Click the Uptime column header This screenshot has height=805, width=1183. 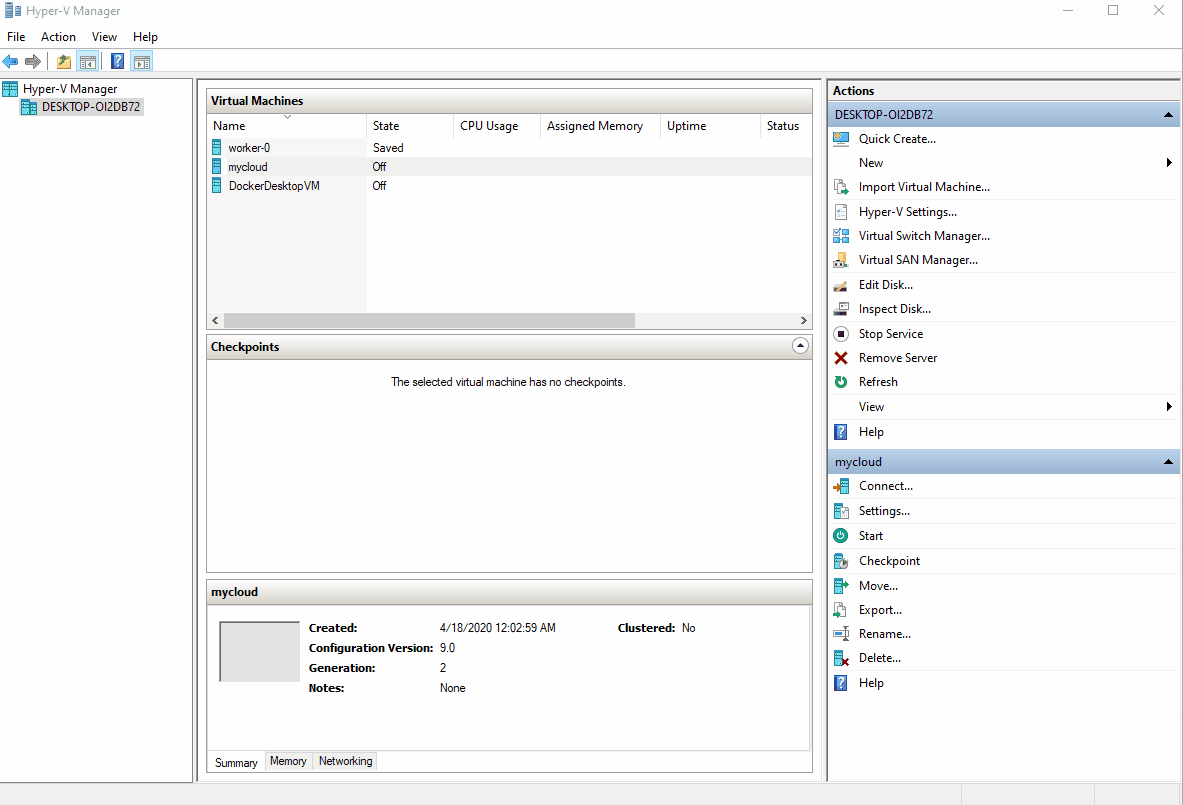point(709,126)
